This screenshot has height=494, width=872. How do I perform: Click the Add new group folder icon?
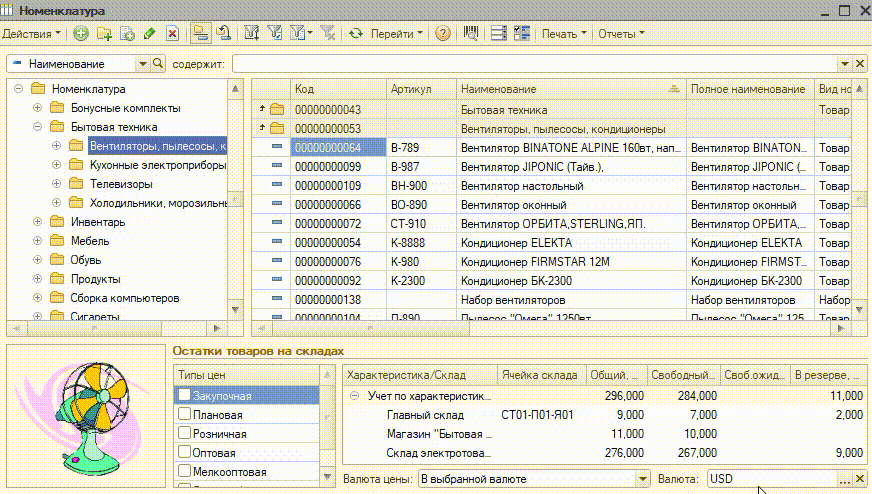coord(104,33)
